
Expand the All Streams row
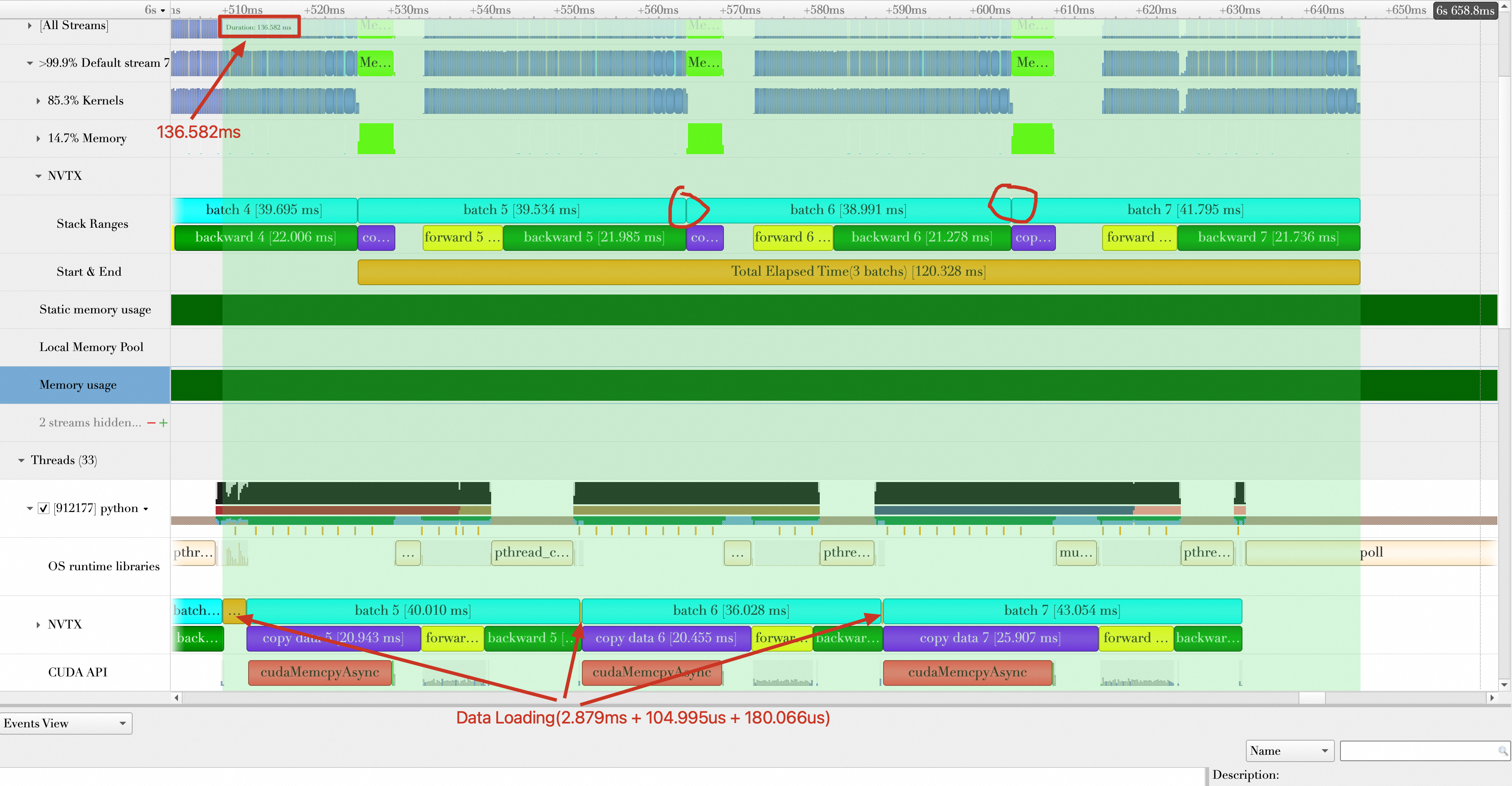30,25
